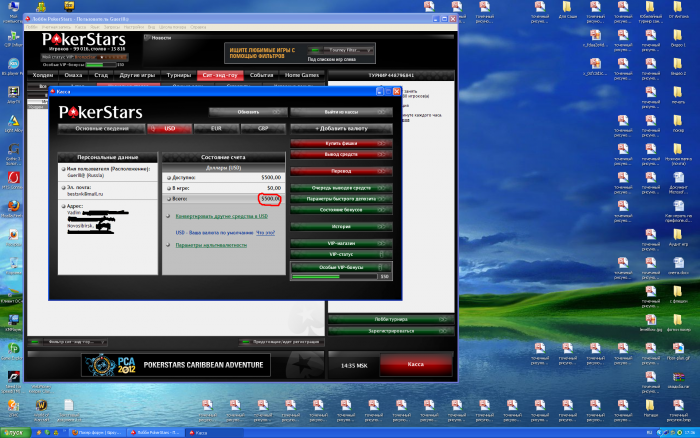Open Основные сведения tab in cashier
Viewport: 700px width, 438px height.
pos(102,129)
